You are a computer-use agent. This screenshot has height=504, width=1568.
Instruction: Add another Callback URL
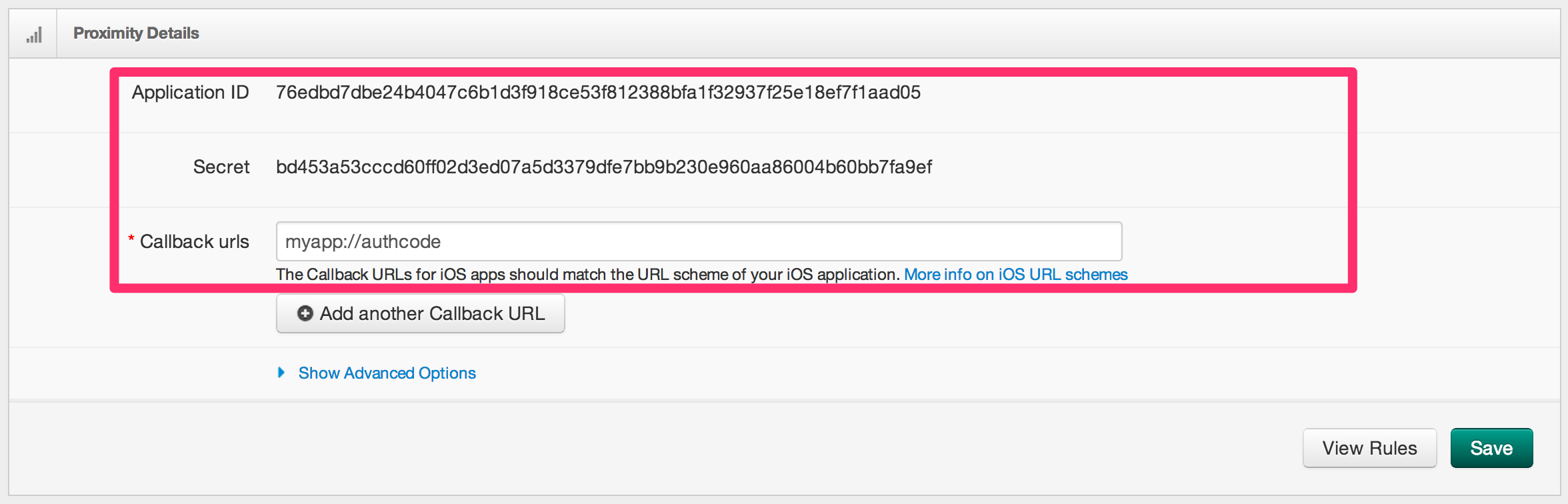click(x=421, y=313)
